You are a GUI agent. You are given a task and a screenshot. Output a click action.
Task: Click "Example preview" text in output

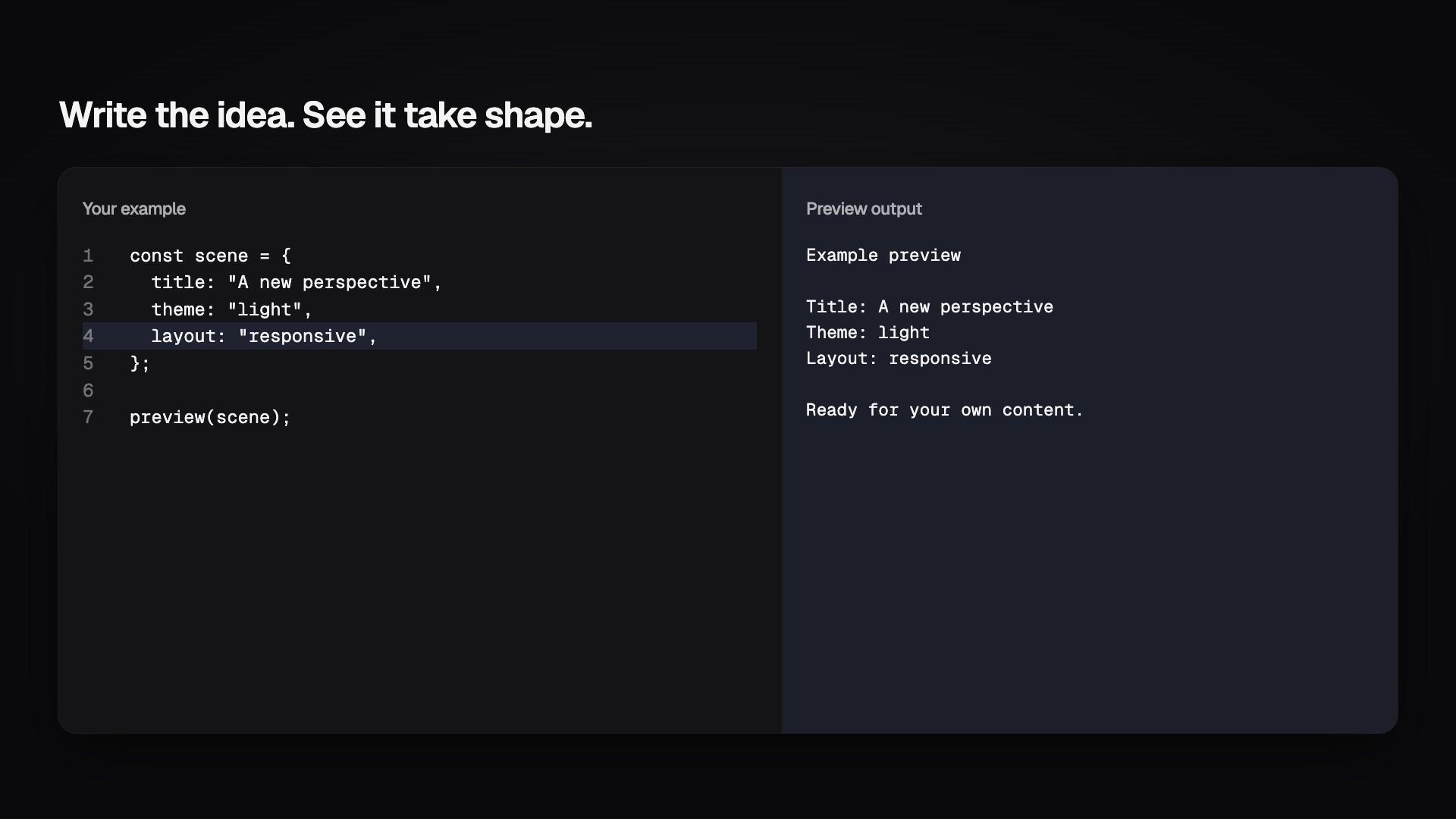883,256
